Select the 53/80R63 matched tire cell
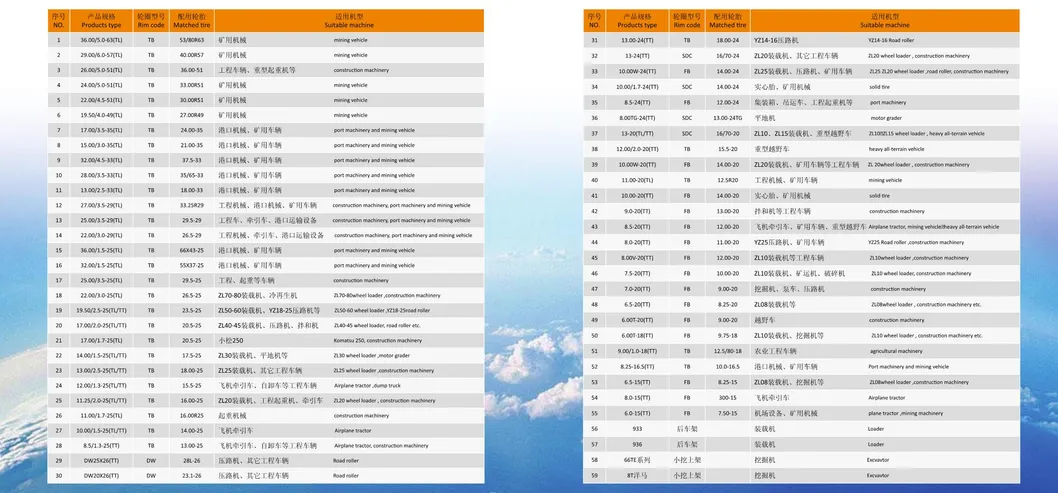This screenshot has height=493, width=1058. click(x=191, y=40)
